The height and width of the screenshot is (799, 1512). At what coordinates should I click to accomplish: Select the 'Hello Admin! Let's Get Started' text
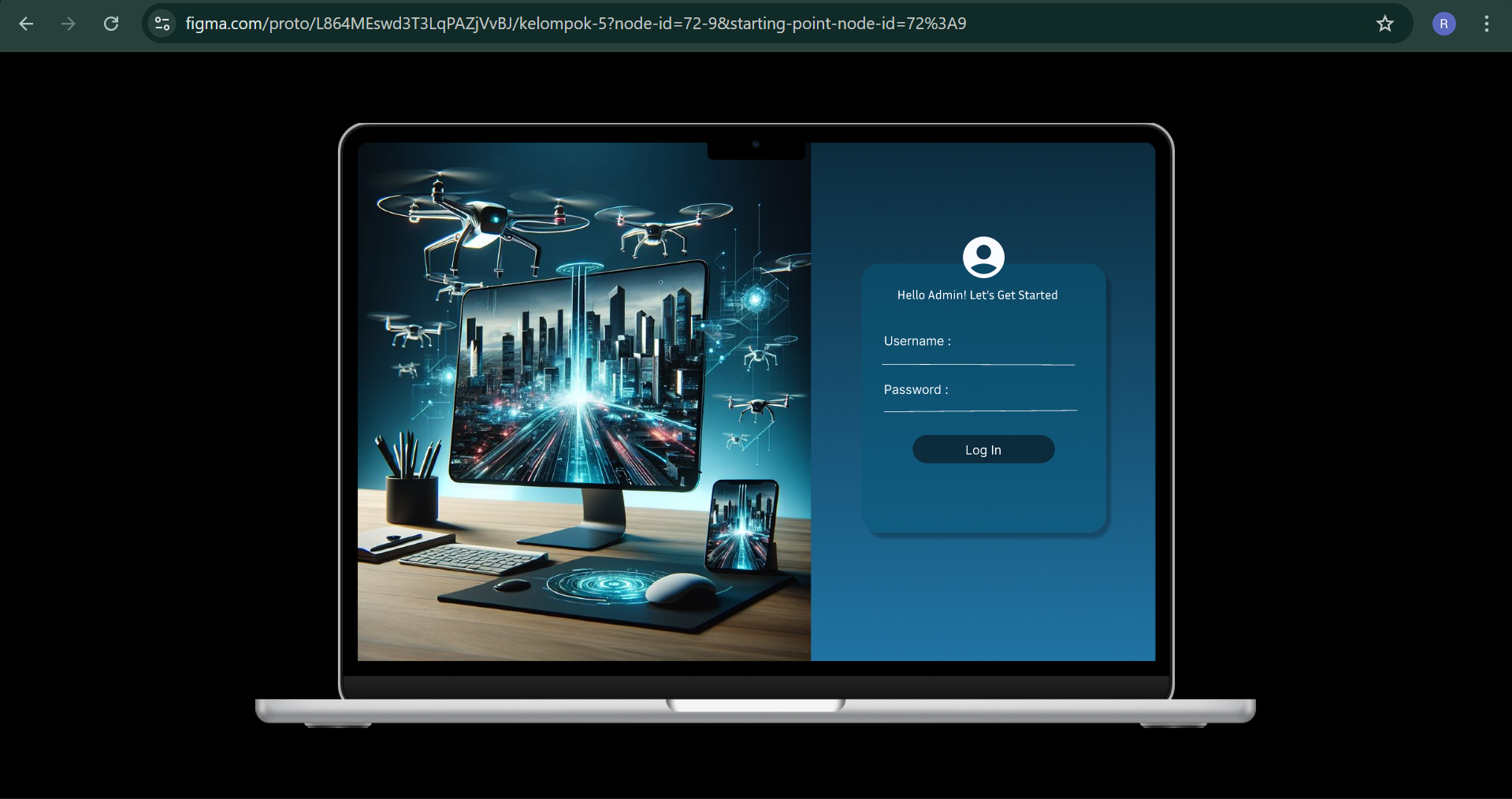pos(977,295)
